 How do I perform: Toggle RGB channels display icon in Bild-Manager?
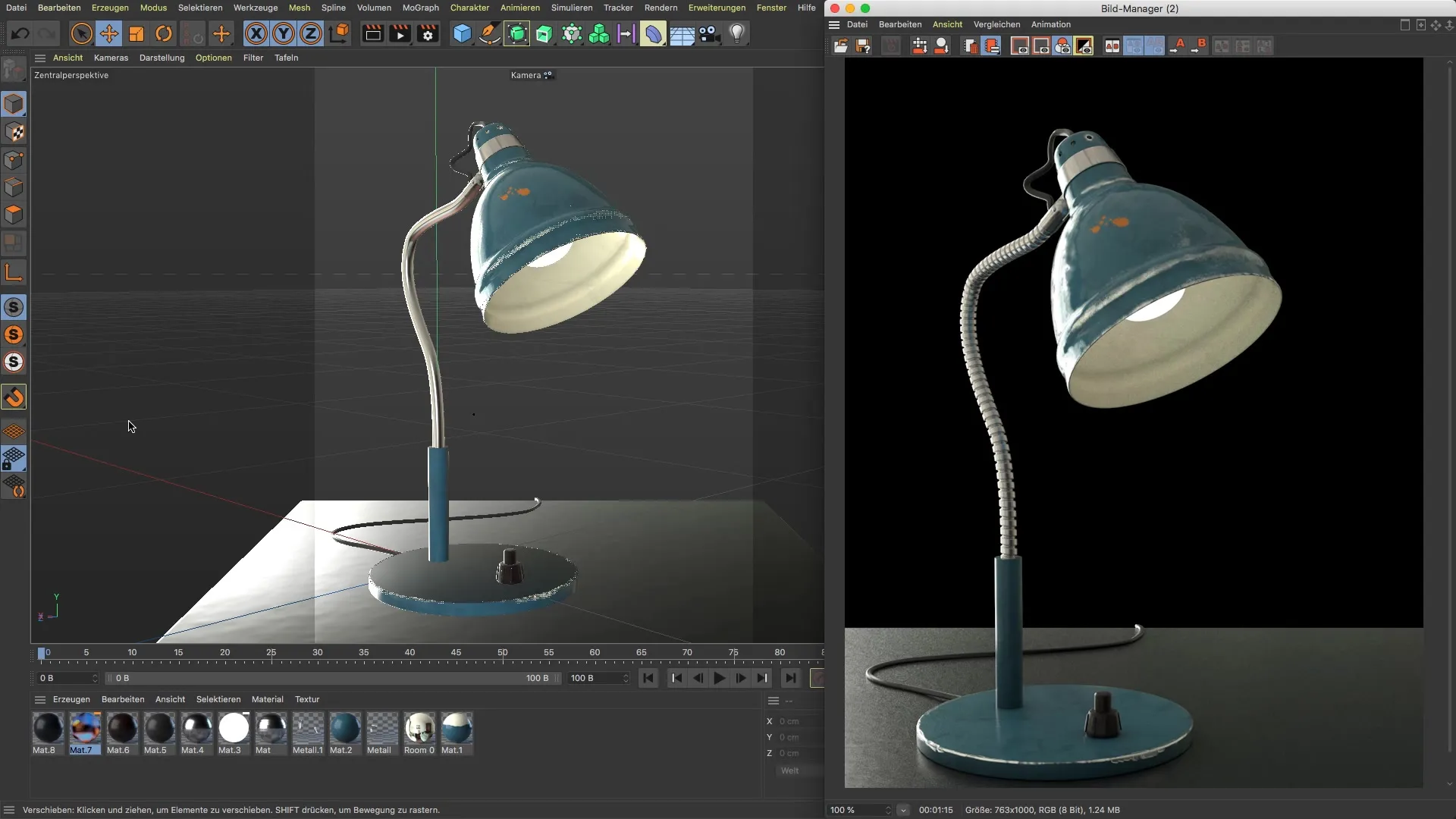pyautogui.click(x=1062, y=46)
